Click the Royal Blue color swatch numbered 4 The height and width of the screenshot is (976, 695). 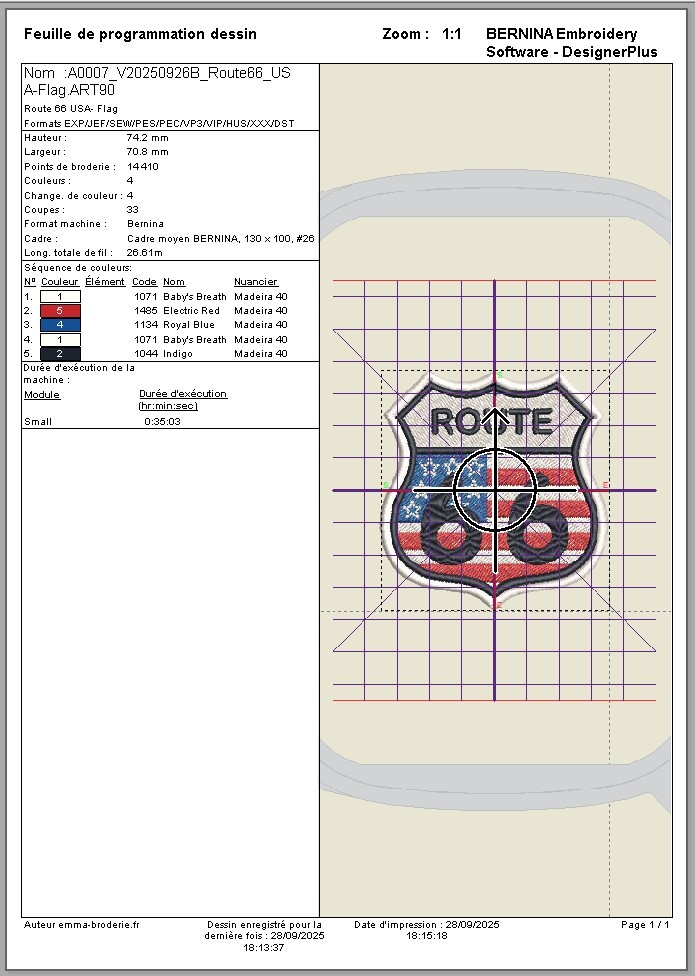pos(60,325)
